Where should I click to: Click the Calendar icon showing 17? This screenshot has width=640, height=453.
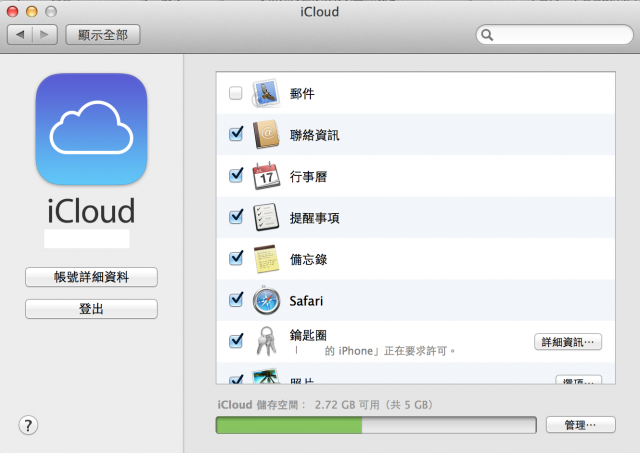coord(266,175)
